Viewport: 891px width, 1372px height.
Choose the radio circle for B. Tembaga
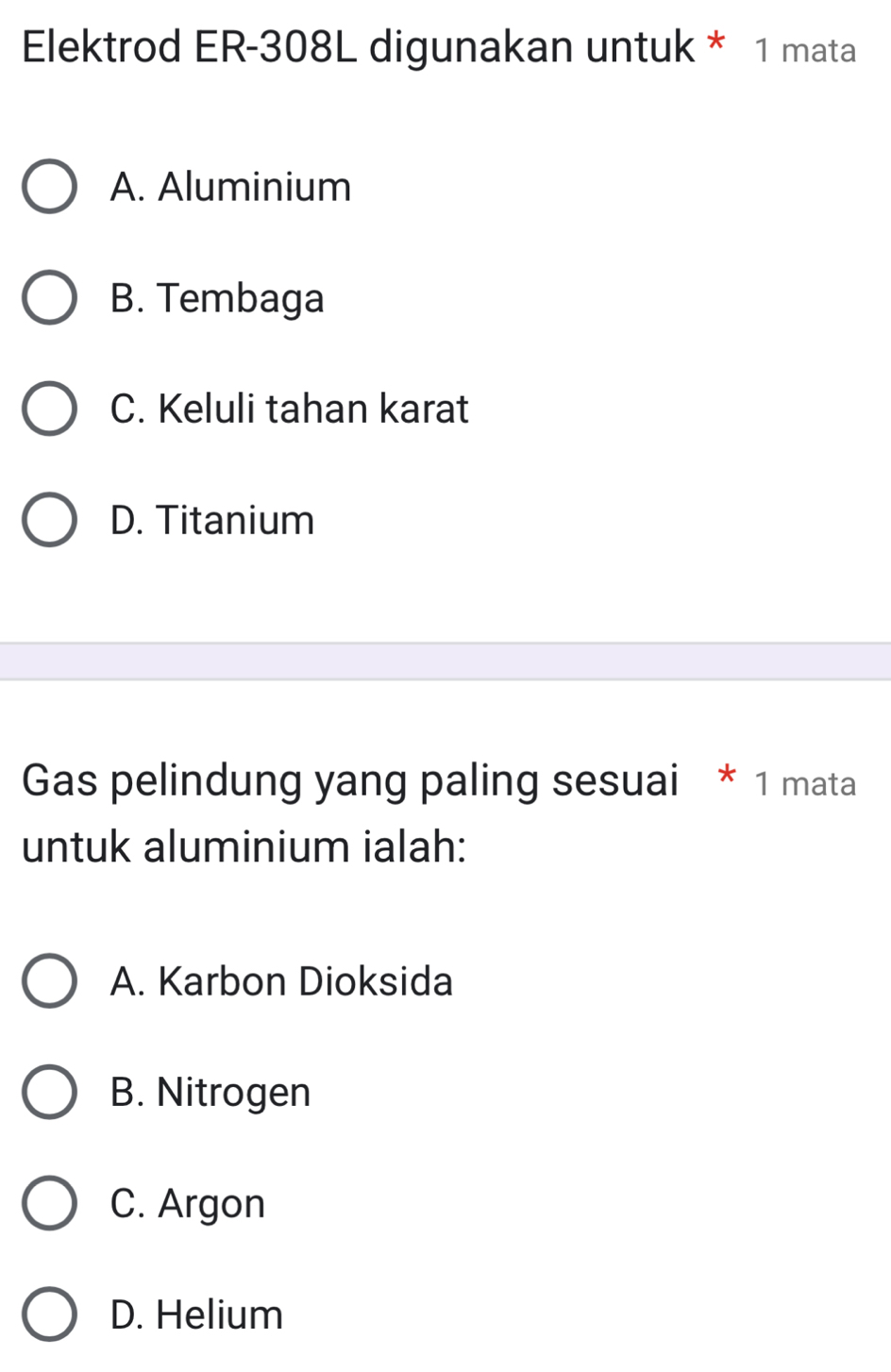pos(49,298)
